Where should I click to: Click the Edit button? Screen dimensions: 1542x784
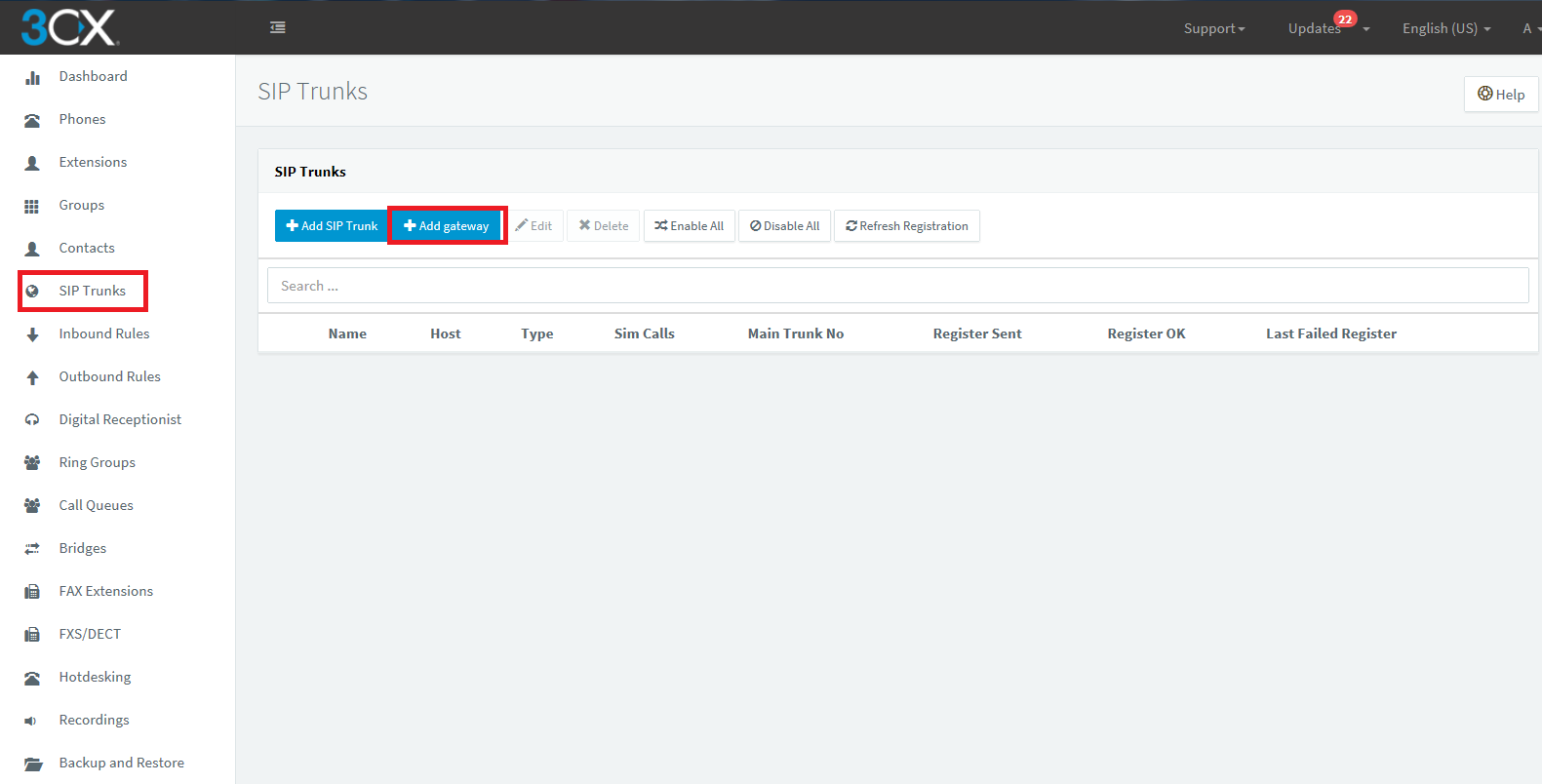pyautogui.click(x=534, y=225)
